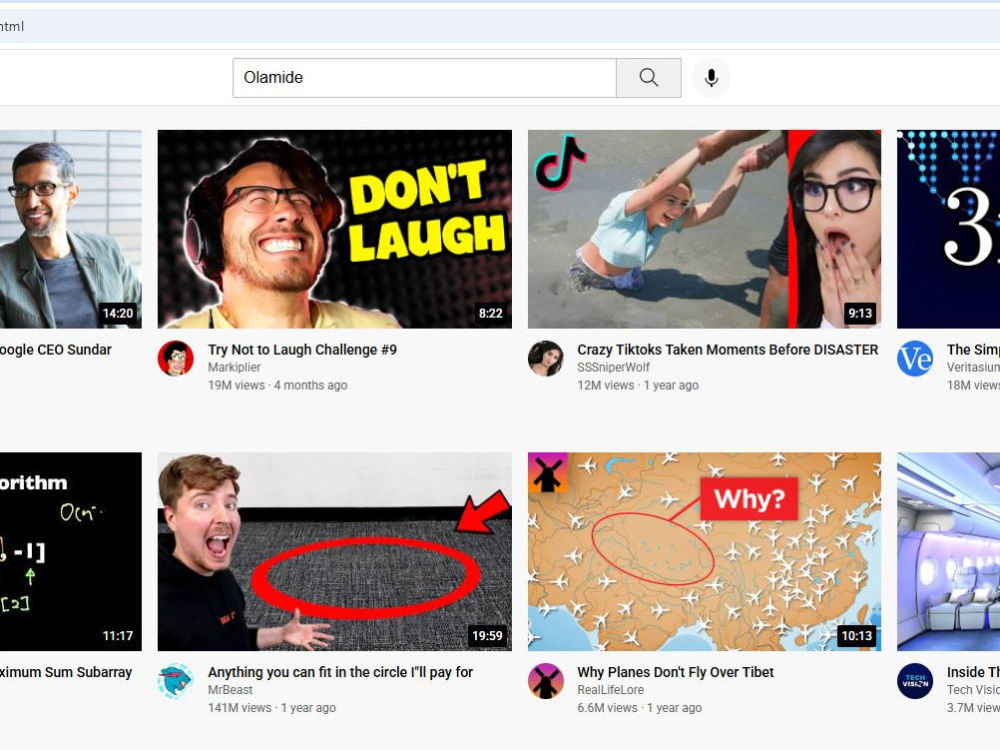
Task: Click the 19M views · 4 months ago text
Action: (x=277, y=385)
